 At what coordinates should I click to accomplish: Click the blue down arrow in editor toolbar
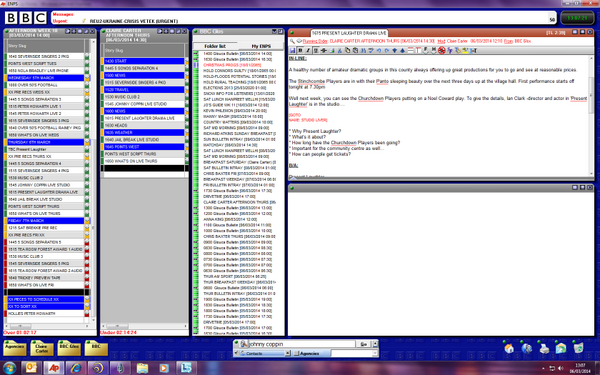tap(395, 50)
